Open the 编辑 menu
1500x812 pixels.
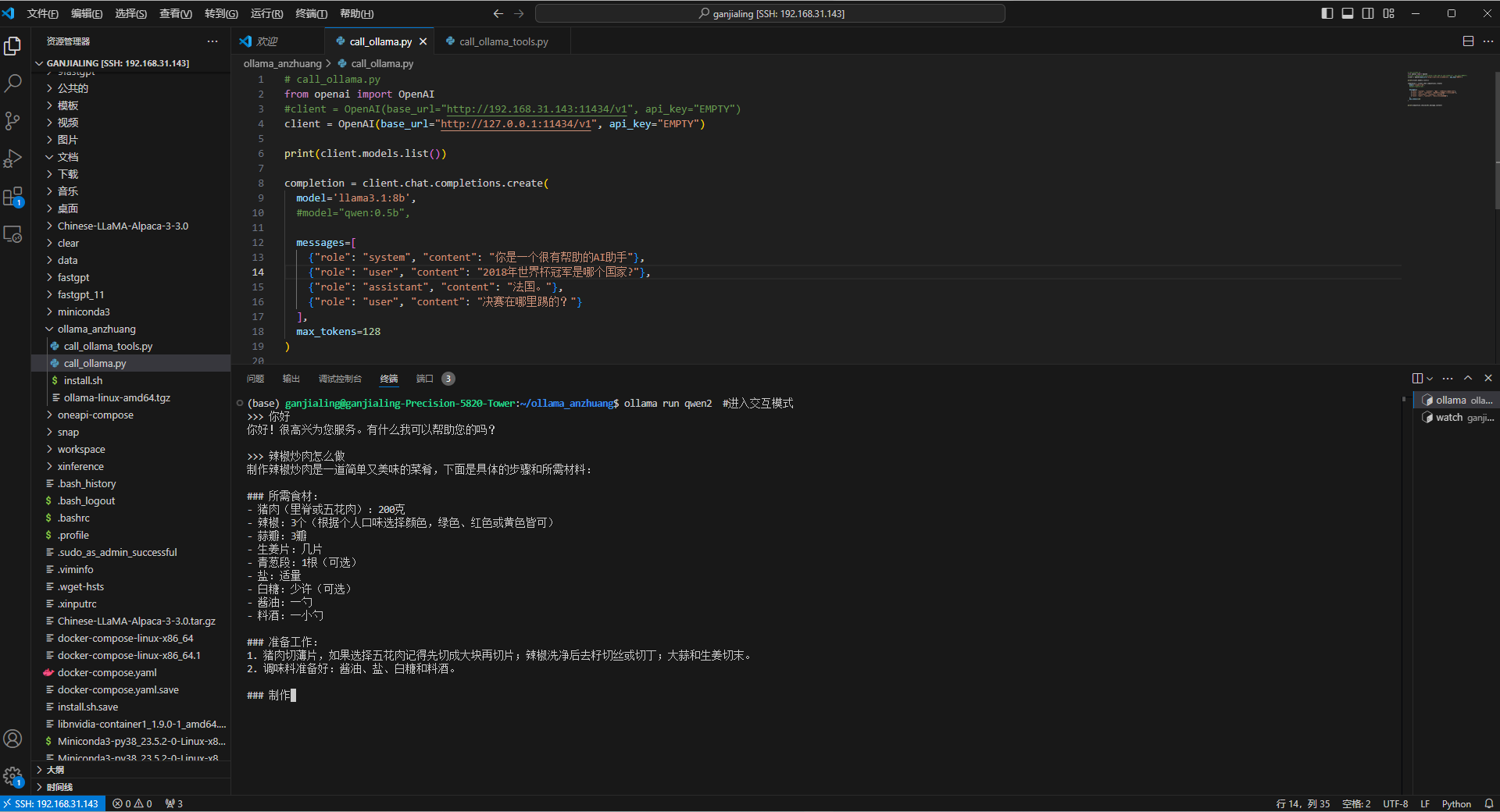click(x=87, y=13)
